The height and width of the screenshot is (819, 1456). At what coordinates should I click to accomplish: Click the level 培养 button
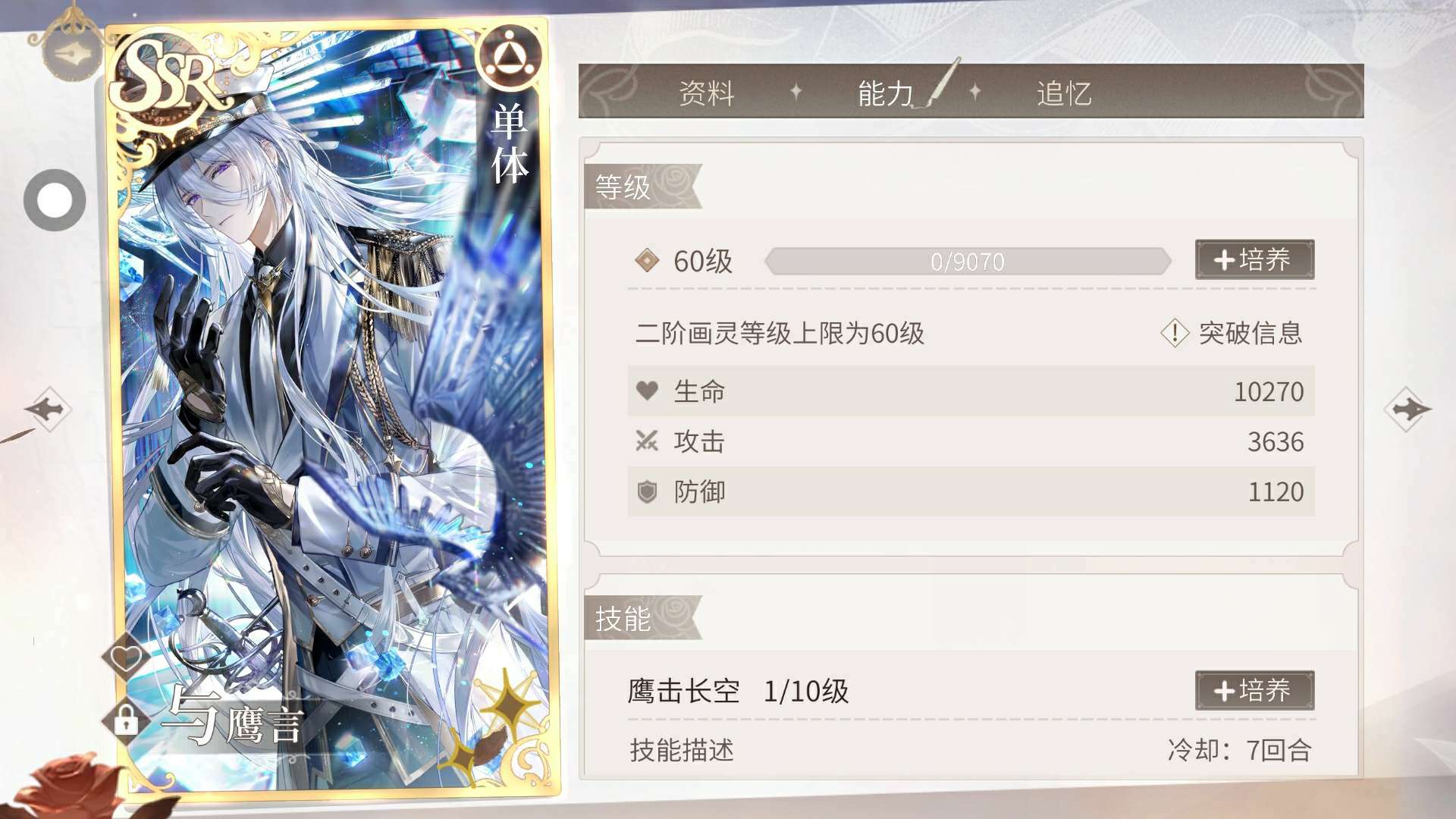pos(1254,260)
